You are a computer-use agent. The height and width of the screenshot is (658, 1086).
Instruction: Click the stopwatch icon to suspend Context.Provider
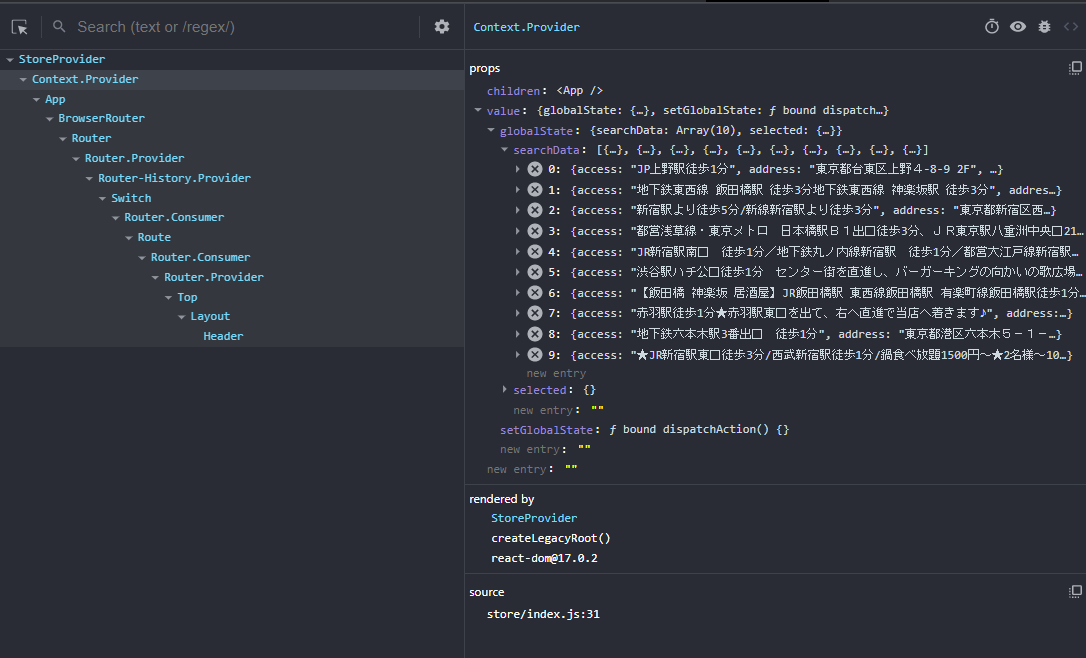tap(991, 27)
